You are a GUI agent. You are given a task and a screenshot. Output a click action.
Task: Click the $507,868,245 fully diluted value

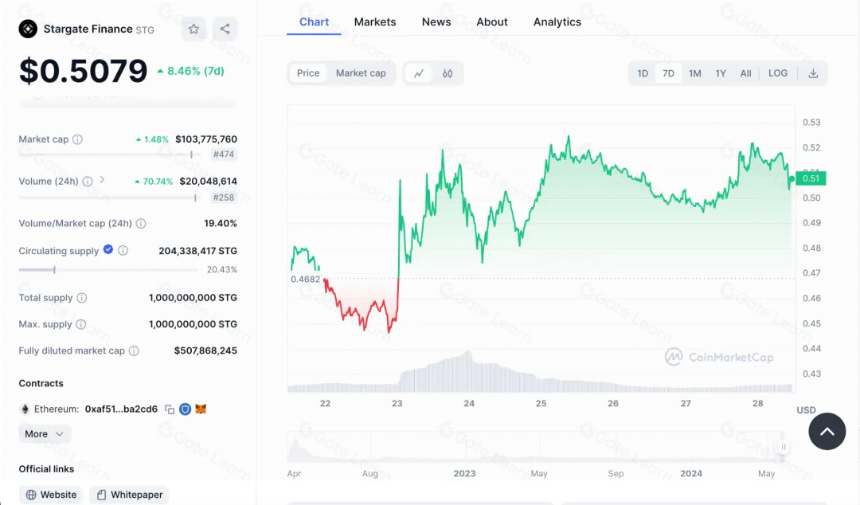click(x=206, y=351)
